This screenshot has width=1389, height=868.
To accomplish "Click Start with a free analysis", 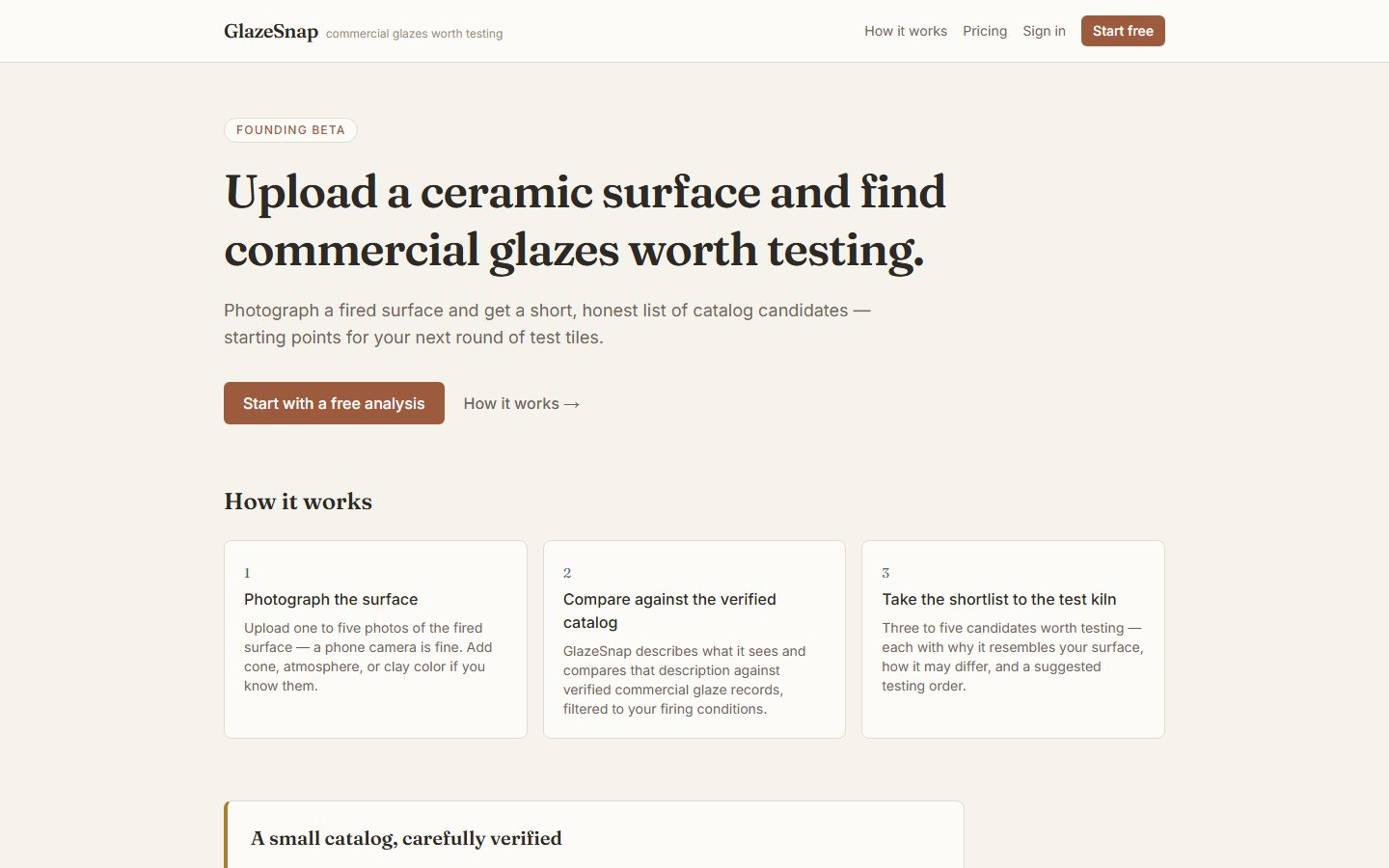I will (334, 403).
